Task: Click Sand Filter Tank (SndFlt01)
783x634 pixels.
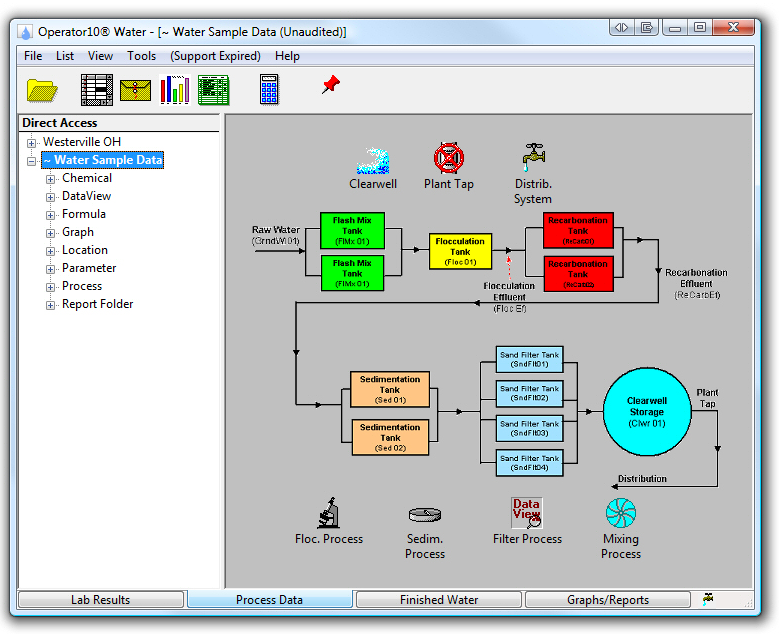Action: tap(529, 359)
